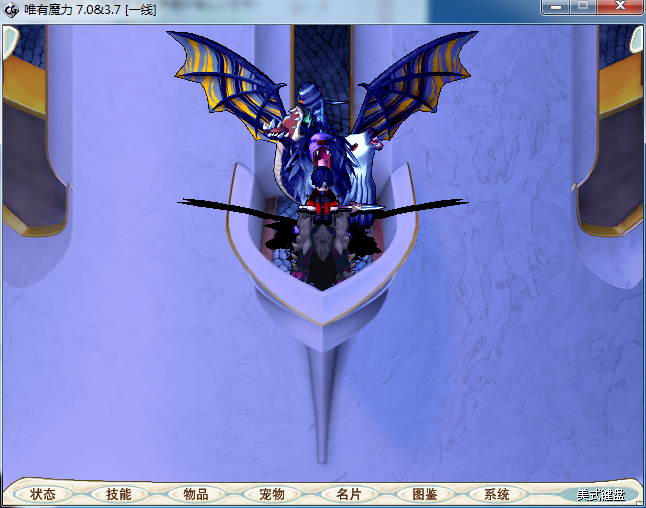Minimize the 唯有魔力 game window

557,7
